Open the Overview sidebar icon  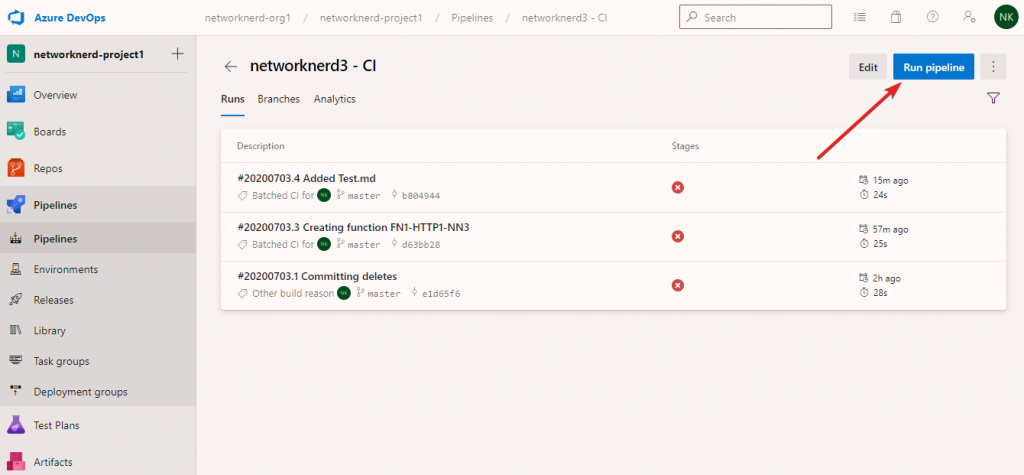(16, 95)
